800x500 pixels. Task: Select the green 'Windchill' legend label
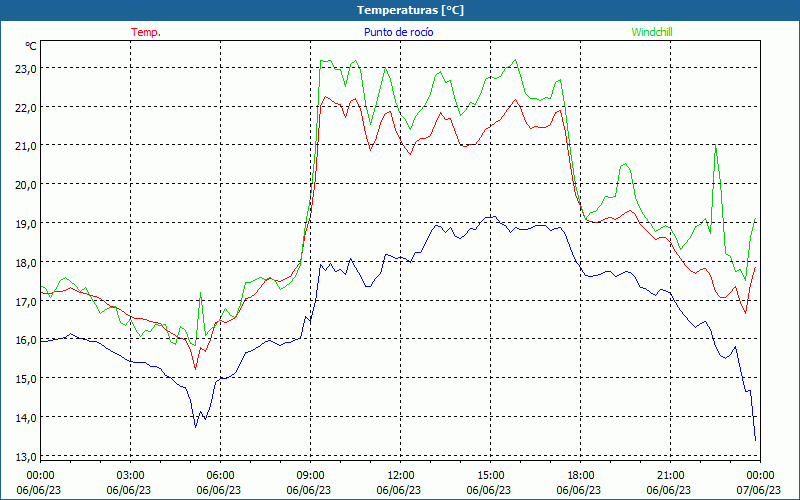[652, 32]
